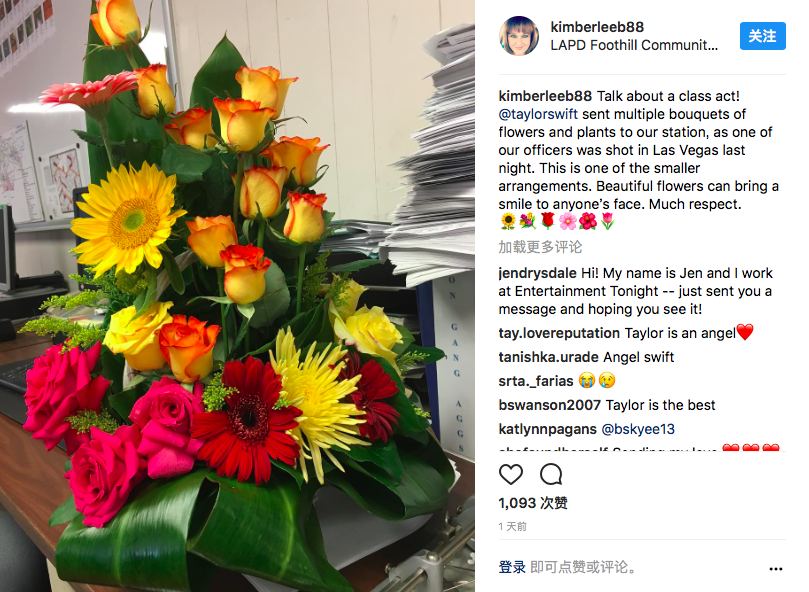Visit jendrysdale's profile from the comment
The image size is (809, 592).
(x=537, y=273)
